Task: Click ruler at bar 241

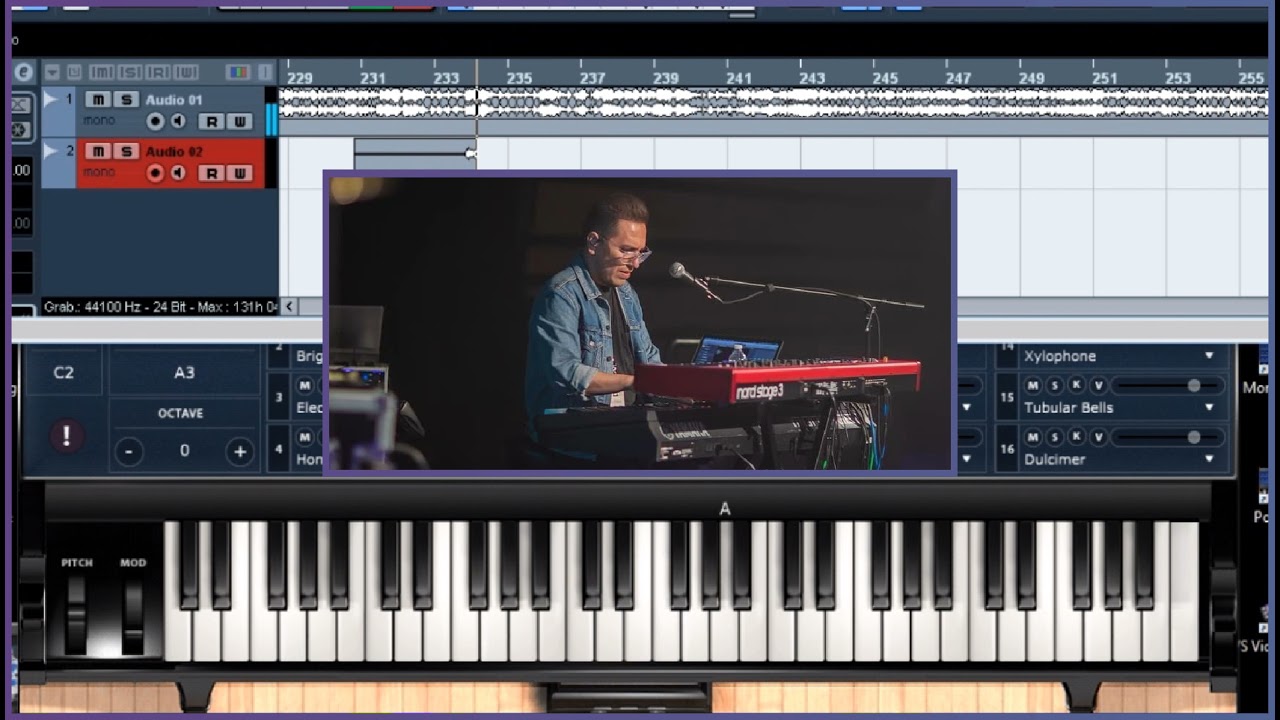Action: [x=739, y=78]
